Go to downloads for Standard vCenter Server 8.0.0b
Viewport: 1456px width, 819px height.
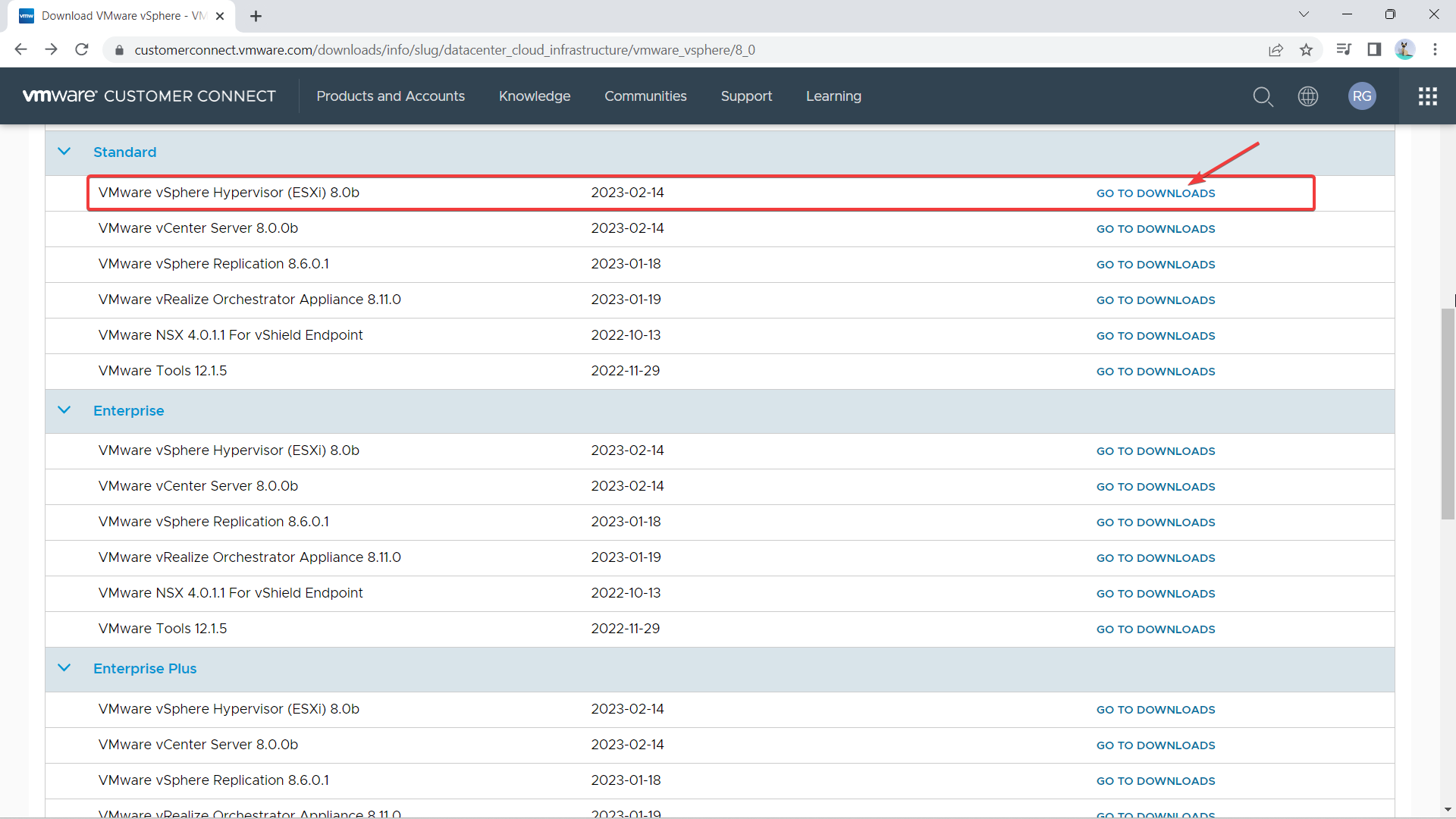coord(1155,229)
